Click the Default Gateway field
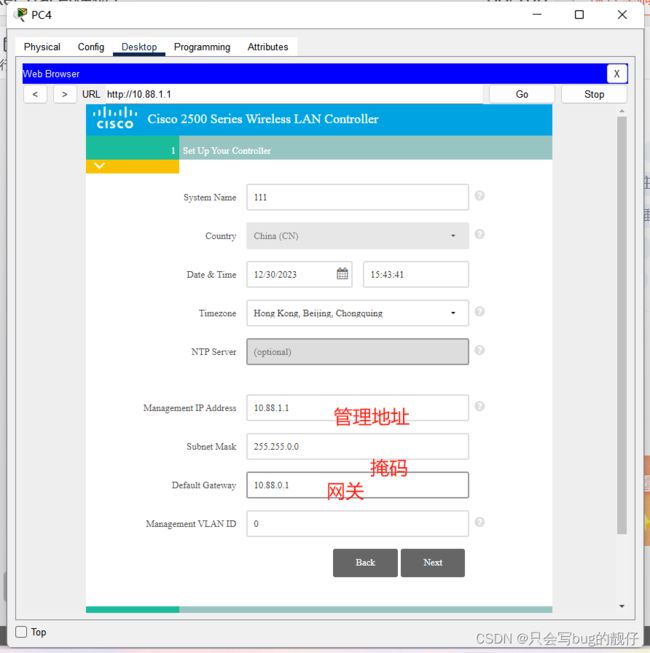 (x=357, y=485)
